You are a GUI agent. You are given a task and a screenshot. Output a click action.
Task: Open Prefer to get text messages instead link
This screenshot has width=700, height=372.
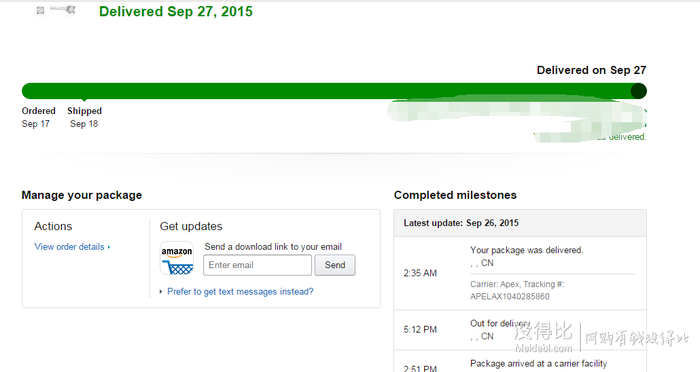(240, 292)
